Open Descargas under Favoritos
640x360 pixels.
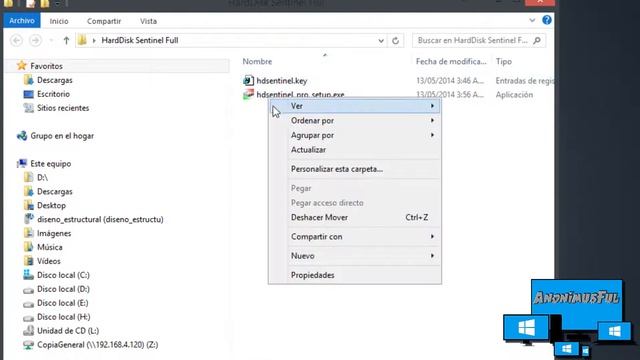(x=55, y=80)
